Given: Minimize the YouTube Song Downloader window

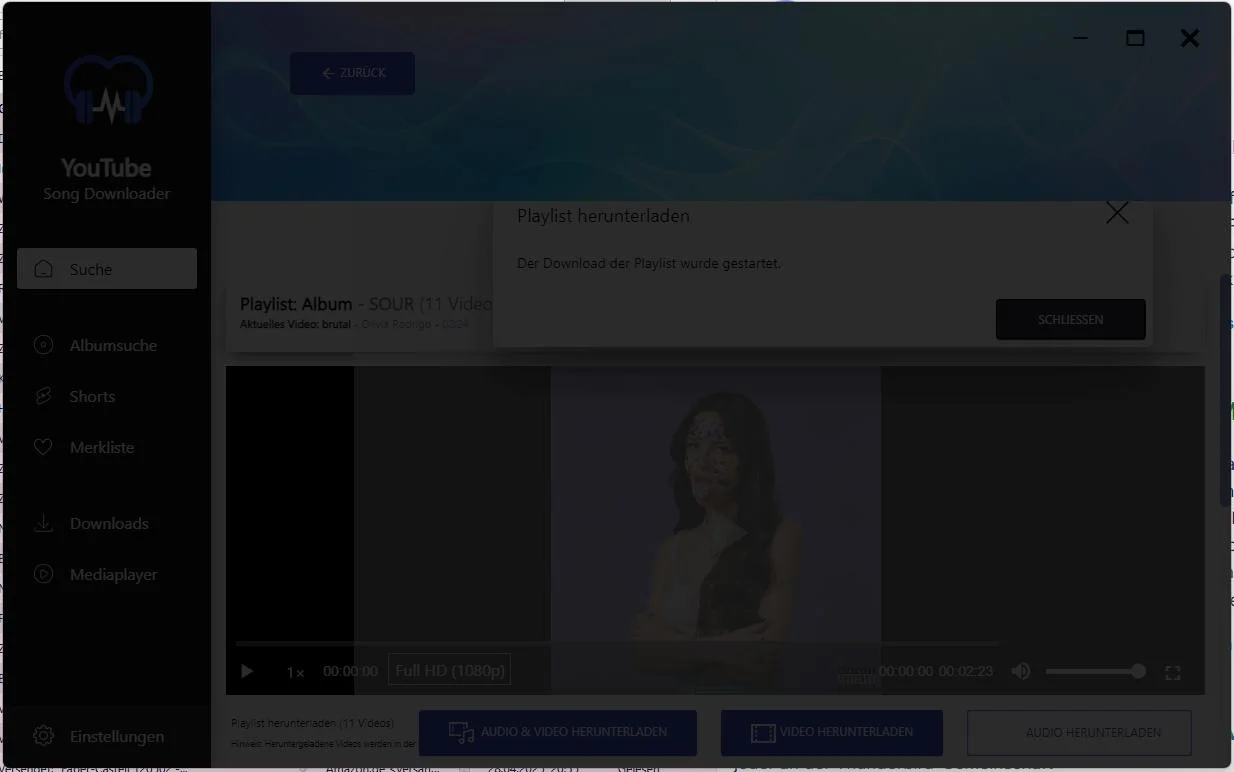Looking at the screenshot, I should pos(1080,39).
